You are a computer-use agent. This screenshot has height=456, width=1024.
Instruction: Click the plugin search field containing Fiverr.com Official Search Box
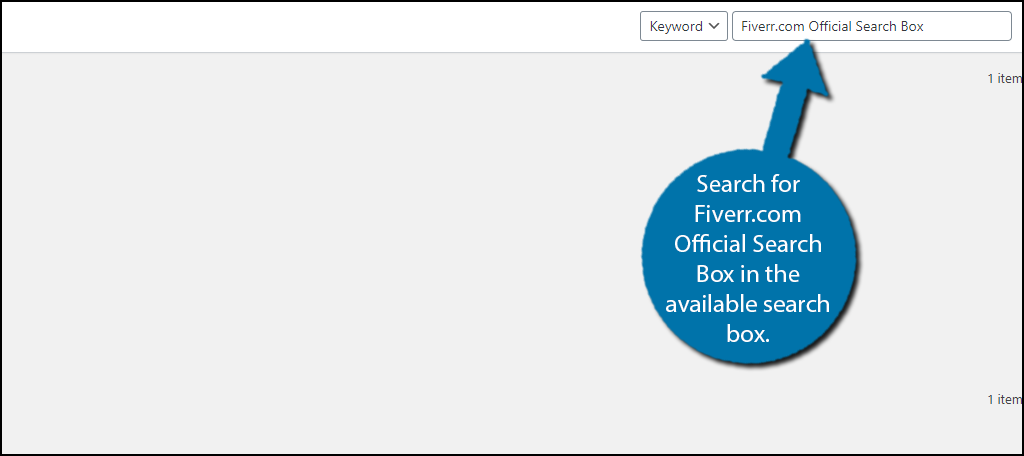[872, 26]
